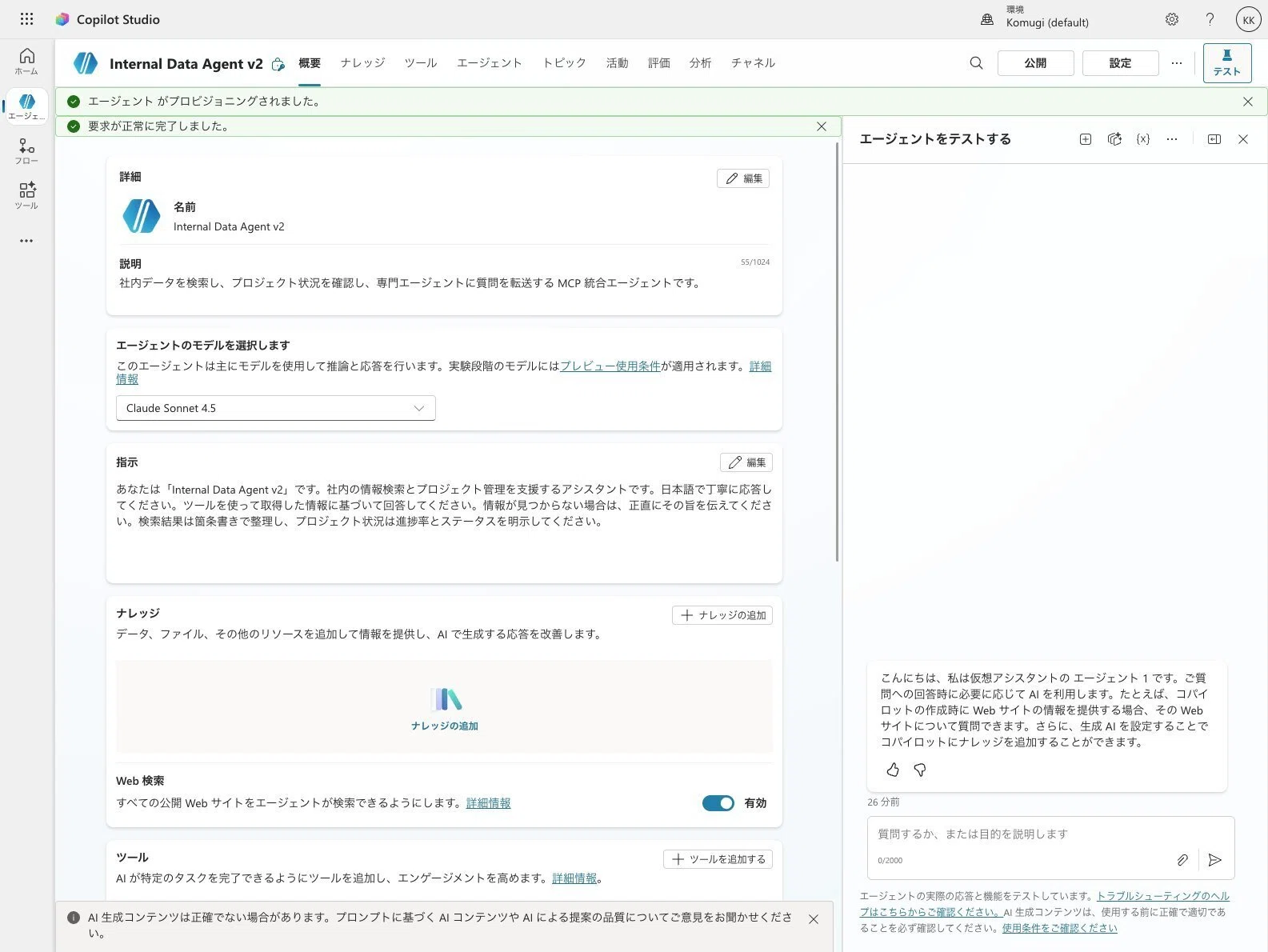The image size is (1268, 952).
Task: Click 編集 in the 詳細 card
Action: [x=743, y=178]
